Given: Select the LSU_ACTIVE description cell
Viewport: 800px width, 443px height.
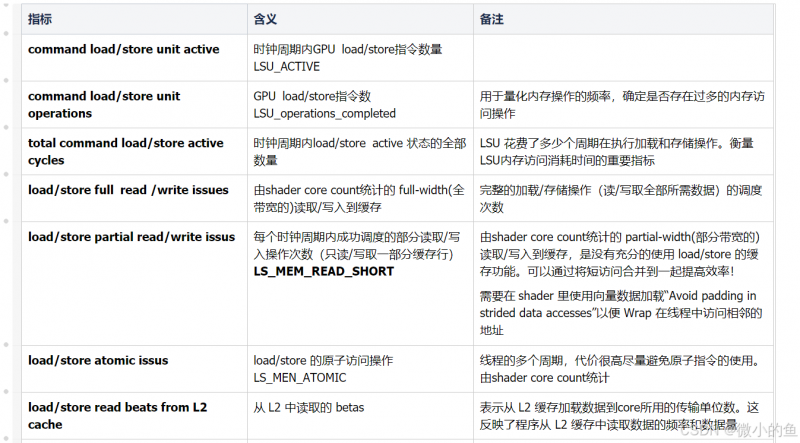Looking at the screenshot, I should 360,58.
